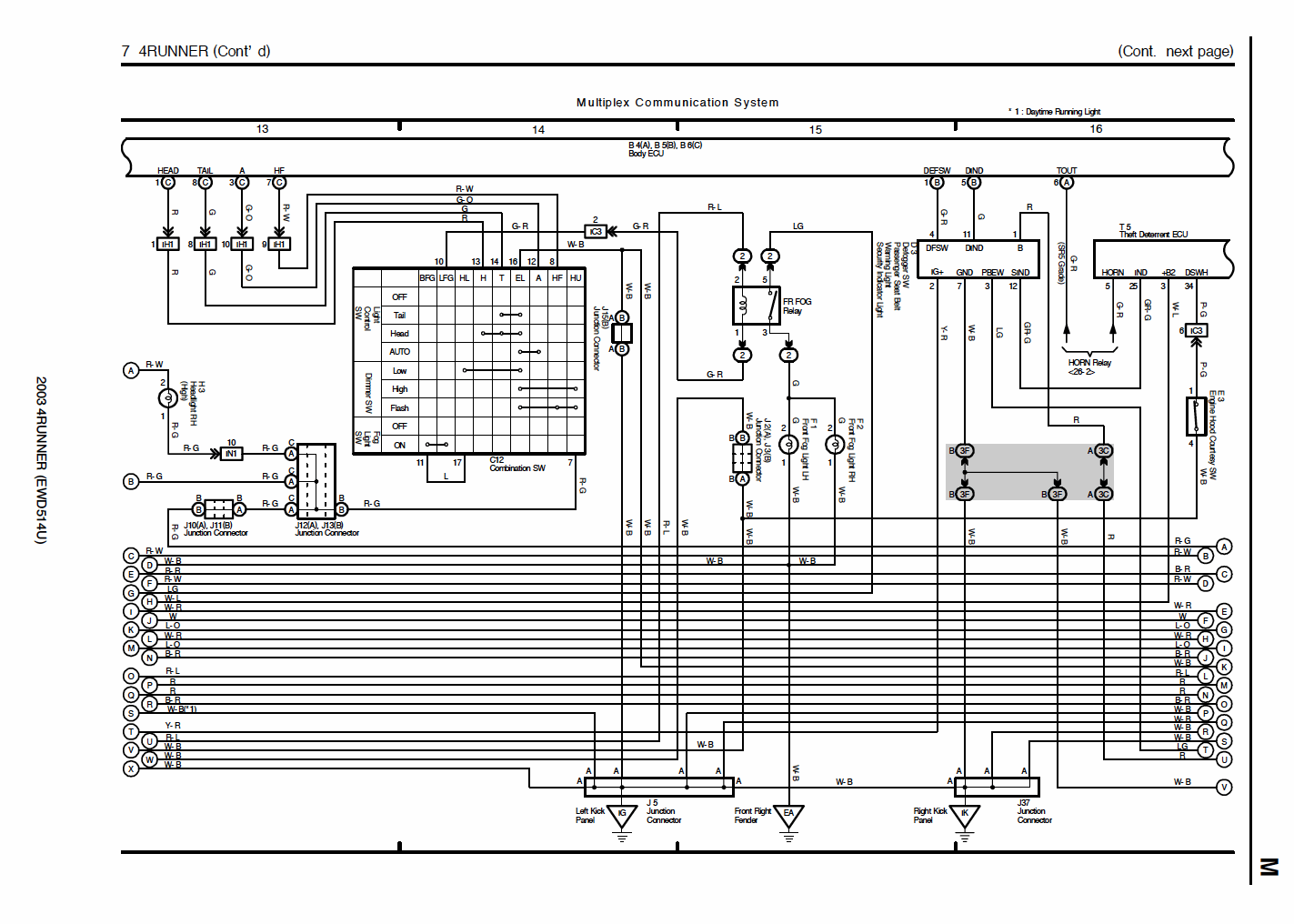The width and height of the screenshot is (1294, 924).
Task: Click the 'PBEW' terminal label
Action: tap(993, 273)
